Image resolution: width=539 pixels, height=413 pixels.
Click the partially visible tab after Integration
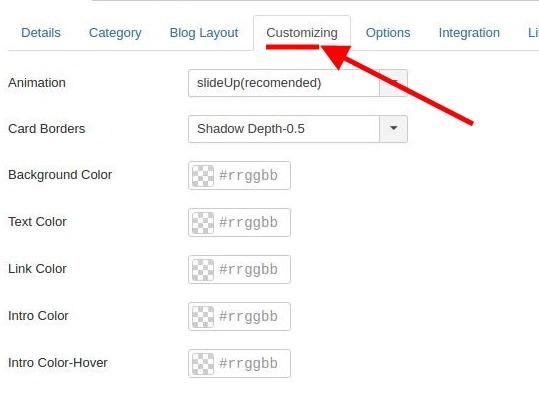point(532,33)
